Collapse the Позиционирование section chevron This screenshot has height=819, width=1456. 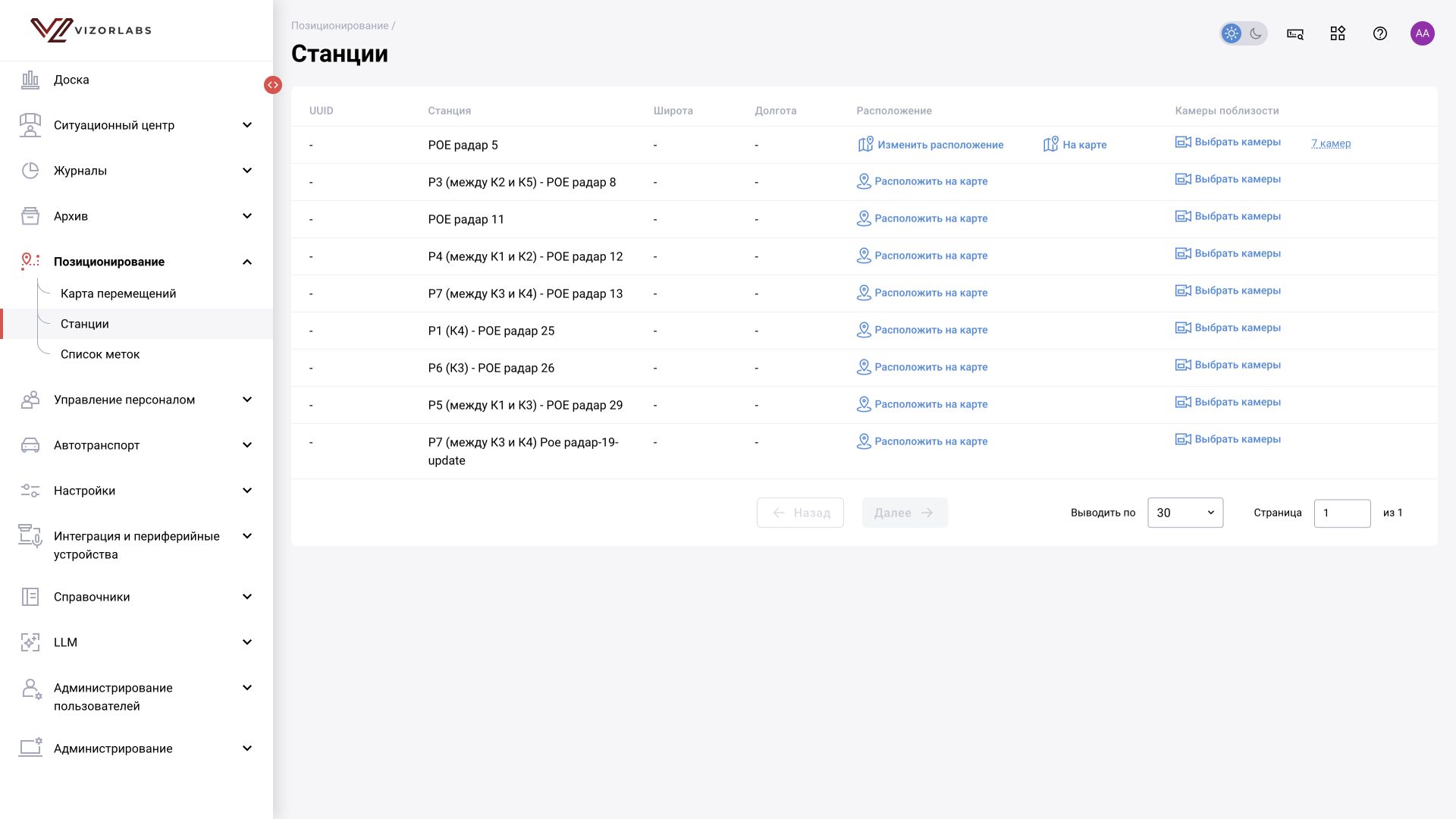click(x=247, y=262)
